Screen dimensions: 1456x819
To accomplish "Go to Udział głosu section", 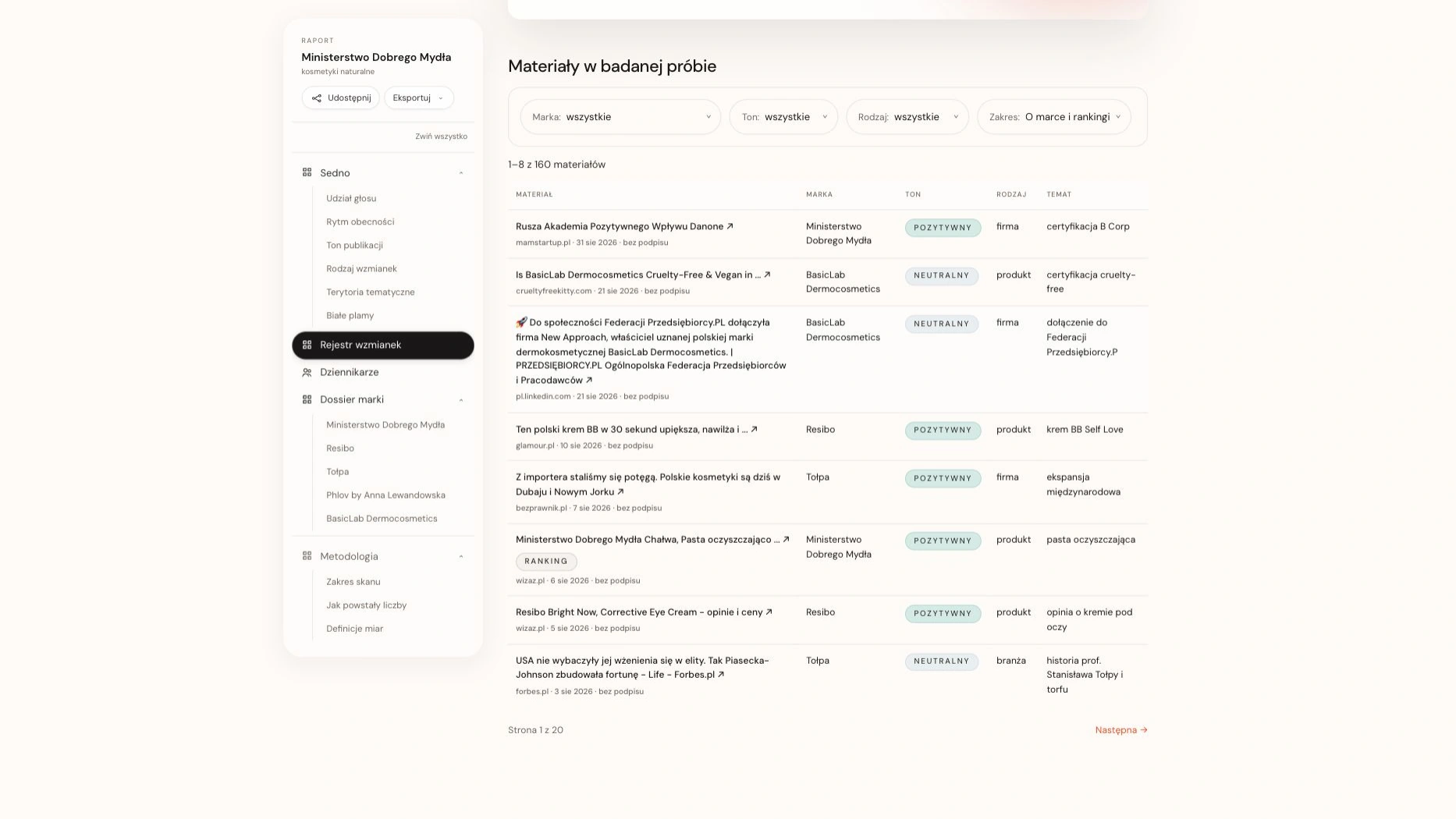I will pos(351,199).
